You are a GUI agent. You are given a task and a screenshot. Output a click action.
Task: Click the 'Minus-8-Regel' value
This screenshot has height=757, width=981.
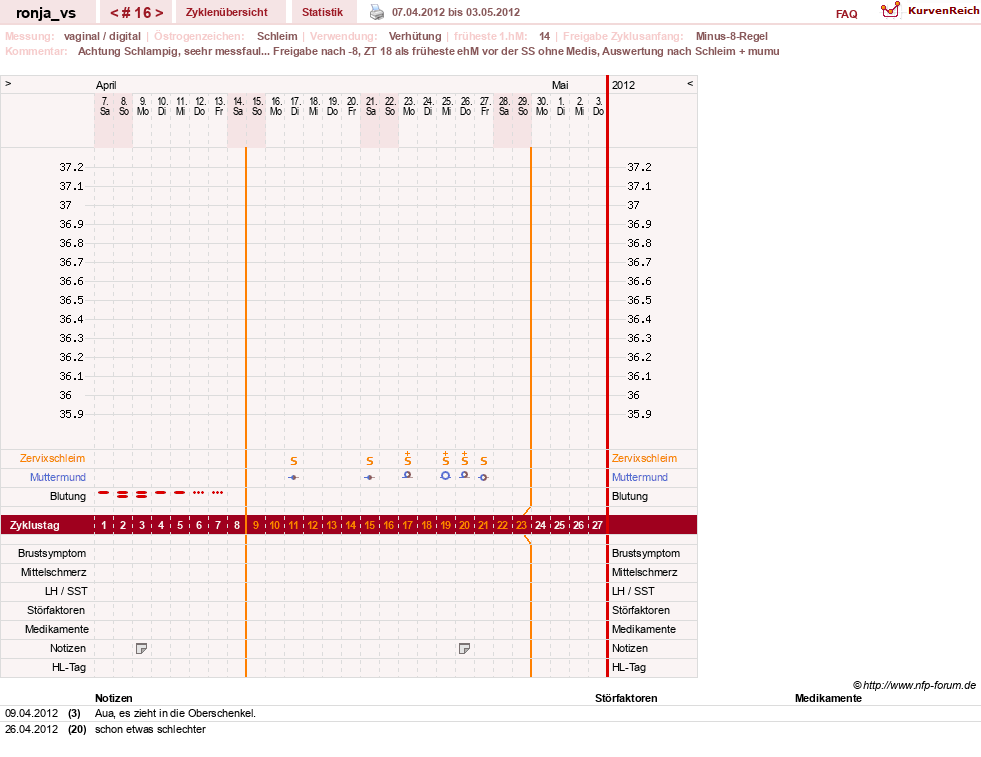coord(731,36)
